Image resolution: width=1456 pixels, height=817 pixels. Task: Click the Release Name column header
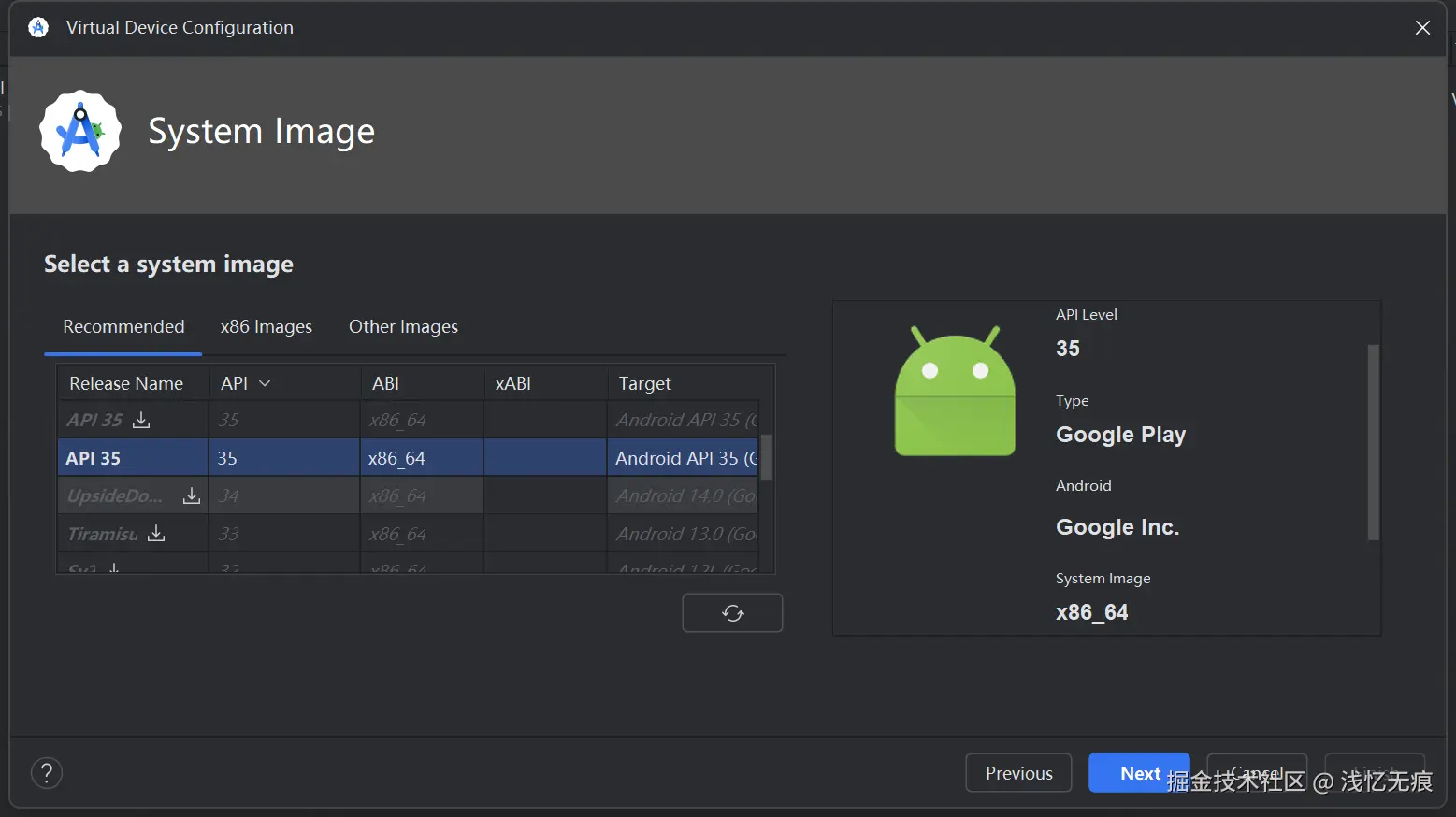[x=126, y=383]
